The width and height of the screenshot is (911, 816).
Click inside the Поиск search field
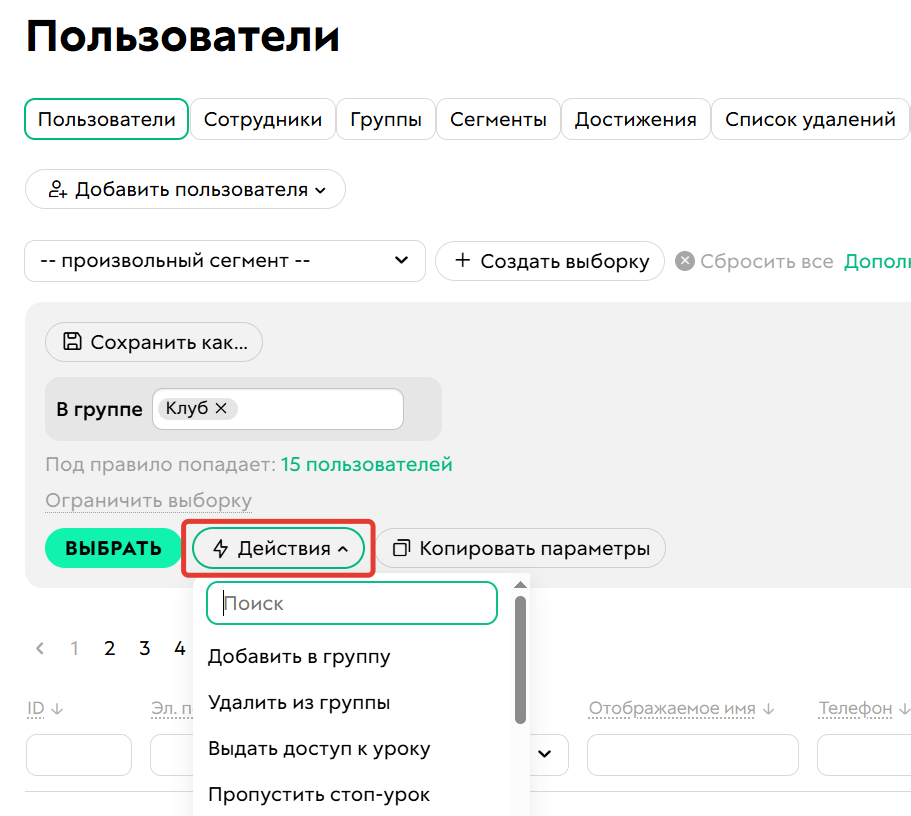tap(351, 603)
